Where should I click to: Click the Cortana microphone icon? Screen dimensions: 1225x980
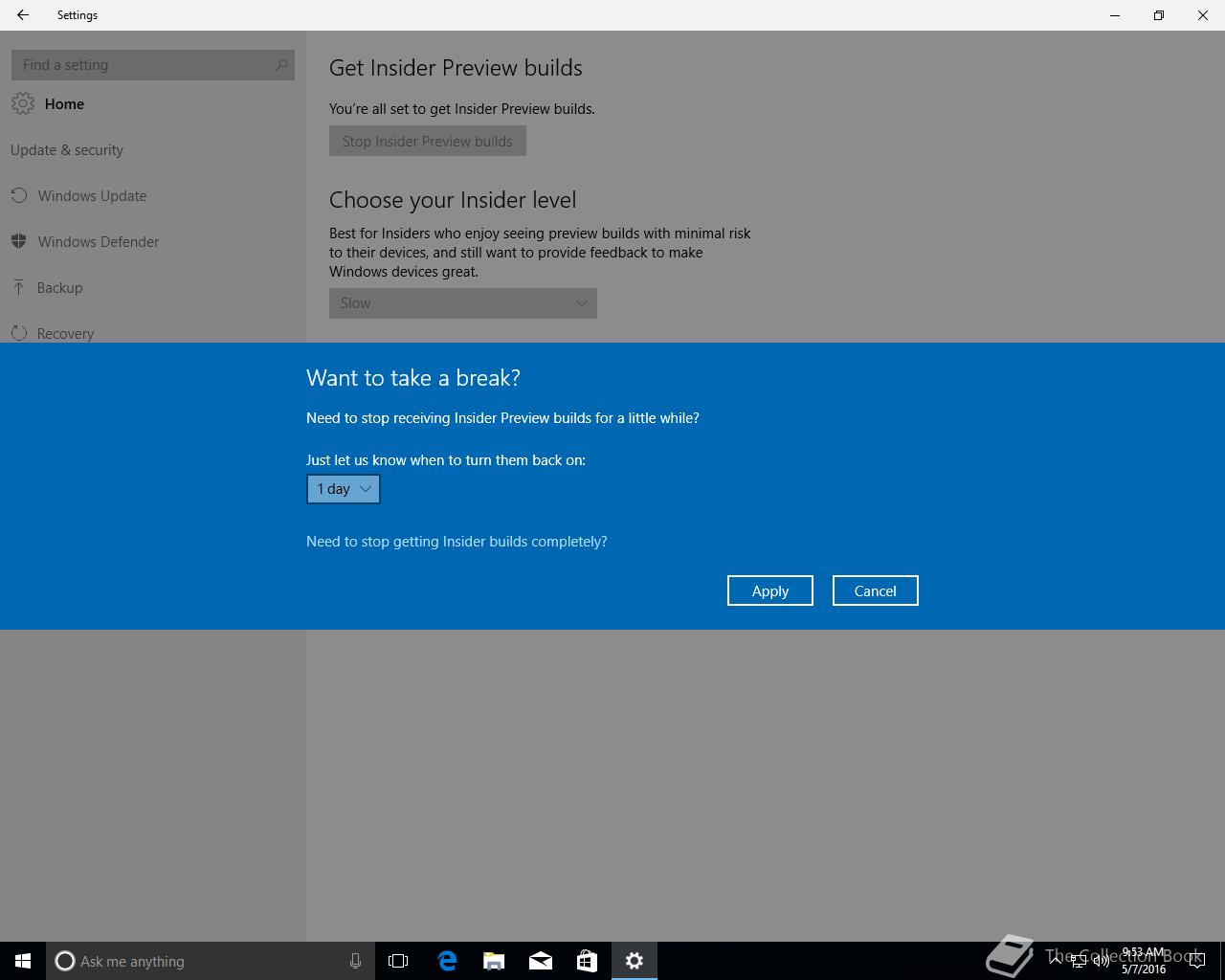tap(355, 961)
